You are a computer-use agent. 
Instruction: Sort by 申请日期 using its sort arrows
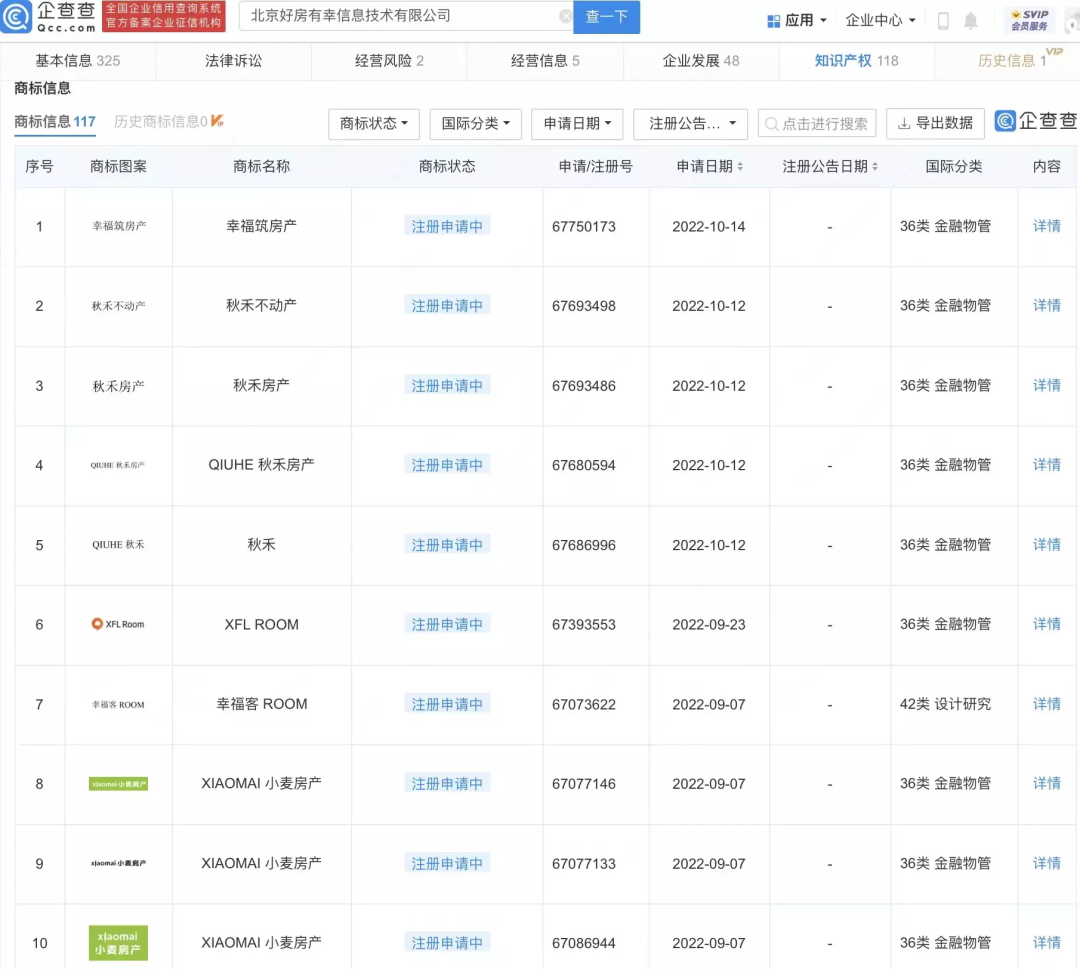[739, 167]
